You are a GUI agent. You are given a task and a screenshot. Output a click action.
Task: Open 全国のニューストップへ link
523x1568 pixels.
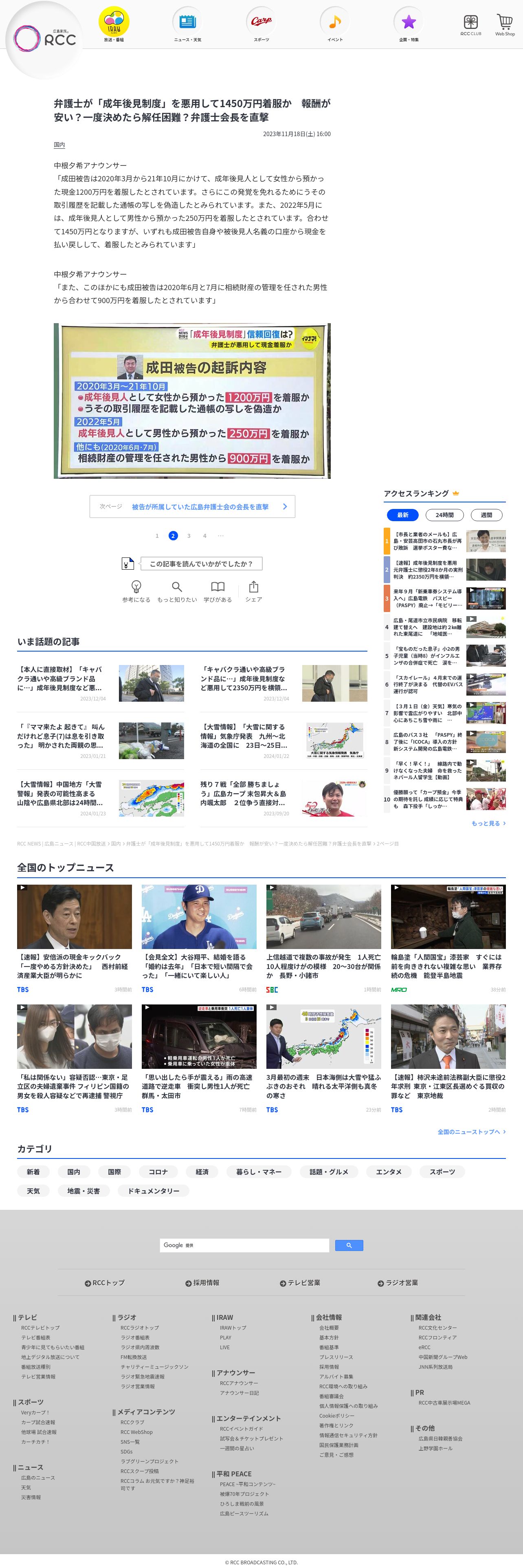point(471,1132)
